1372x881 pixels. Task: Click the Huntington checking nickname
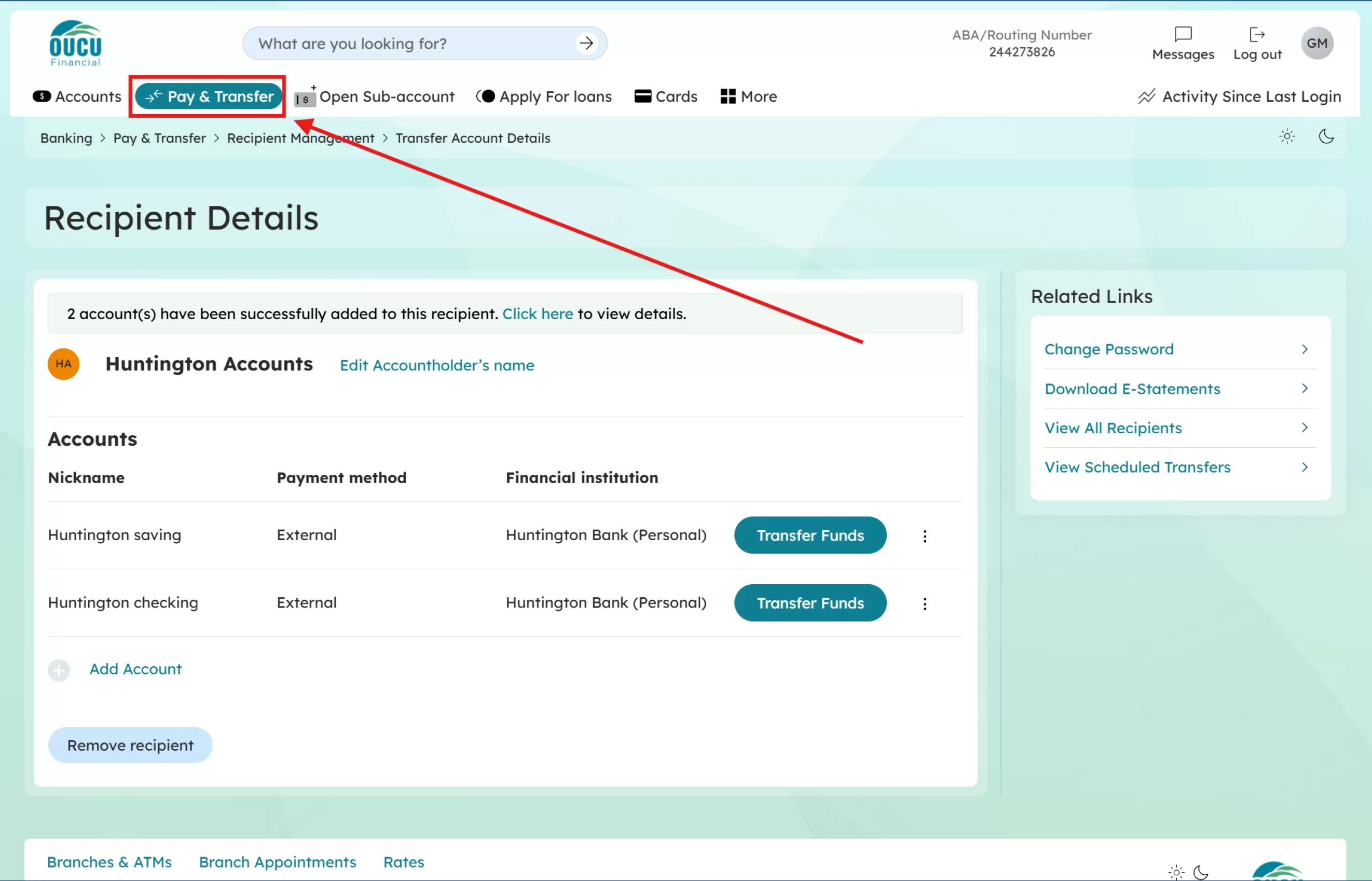[123, 602]
